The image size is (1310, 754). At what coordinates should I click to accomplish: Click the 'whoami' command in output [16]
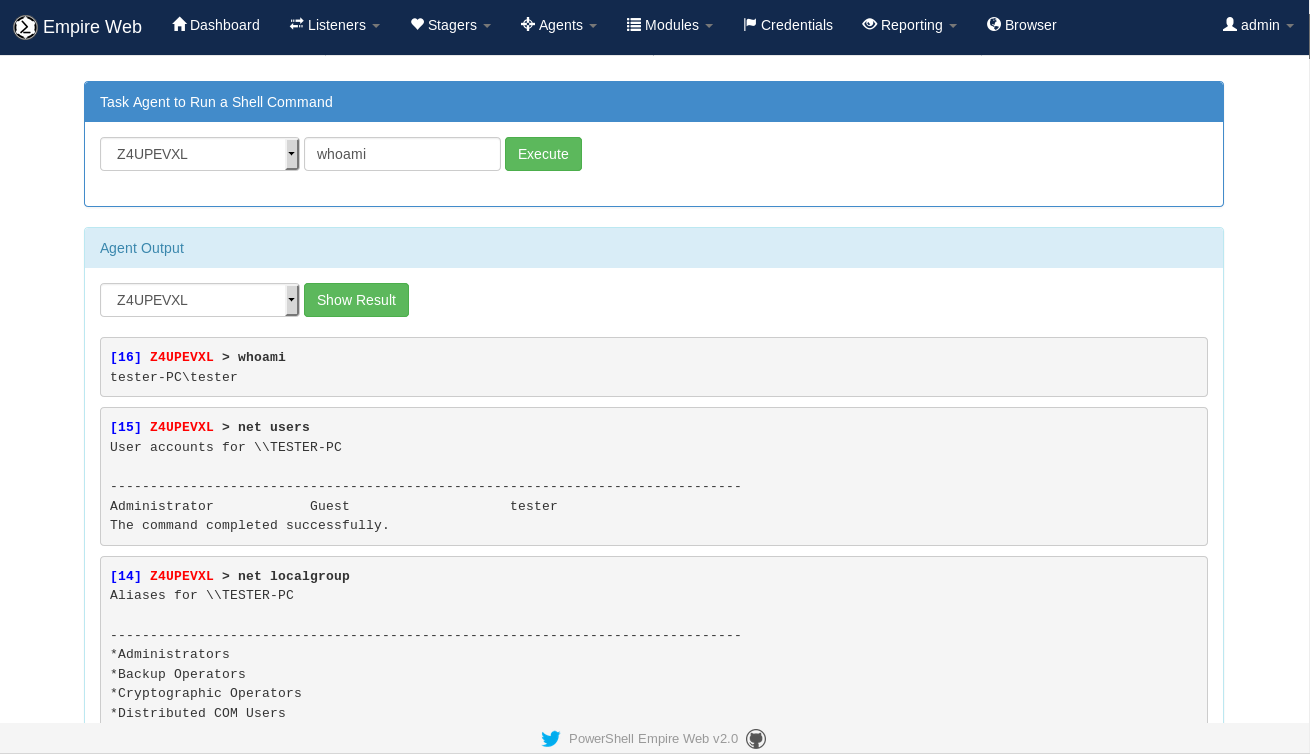(x=262, y=357)
